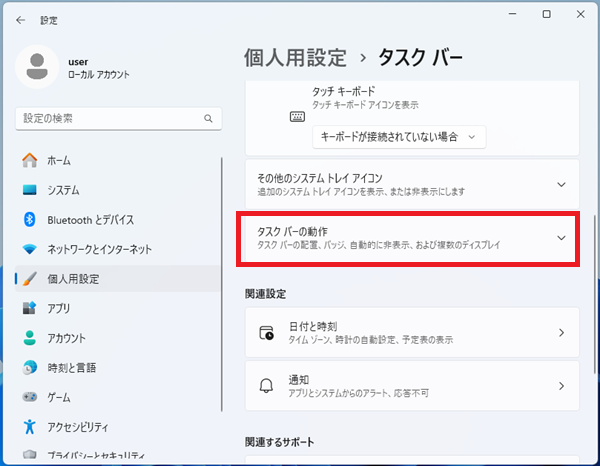Open the アカウント section
This screenshot has height=466, width=600.
[x=66, y=338]
